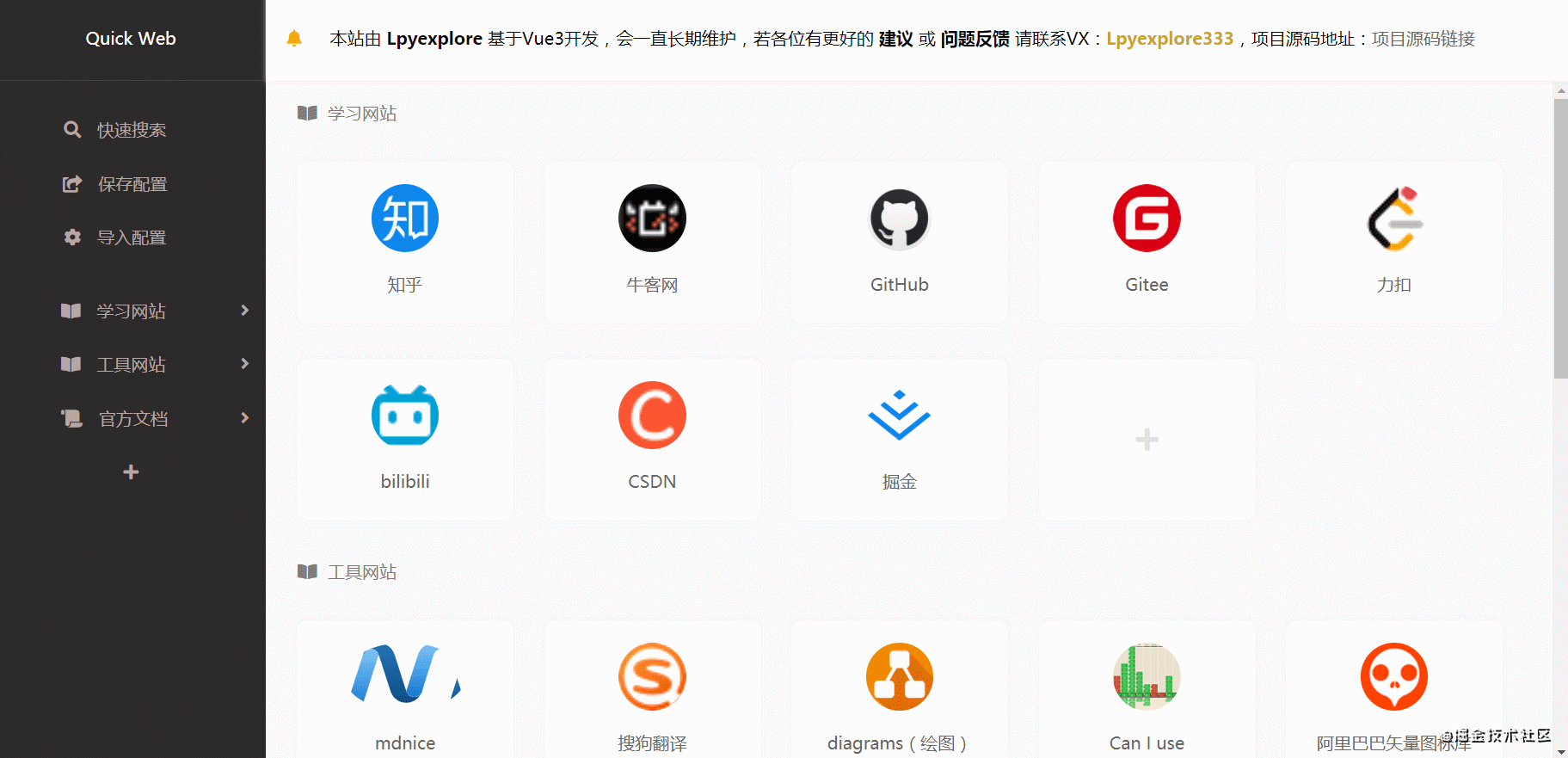The width and height of the screenshot is (1568, 758).
Task: Select 学习网站 label in the sidebar
Action: click(132, 311)
